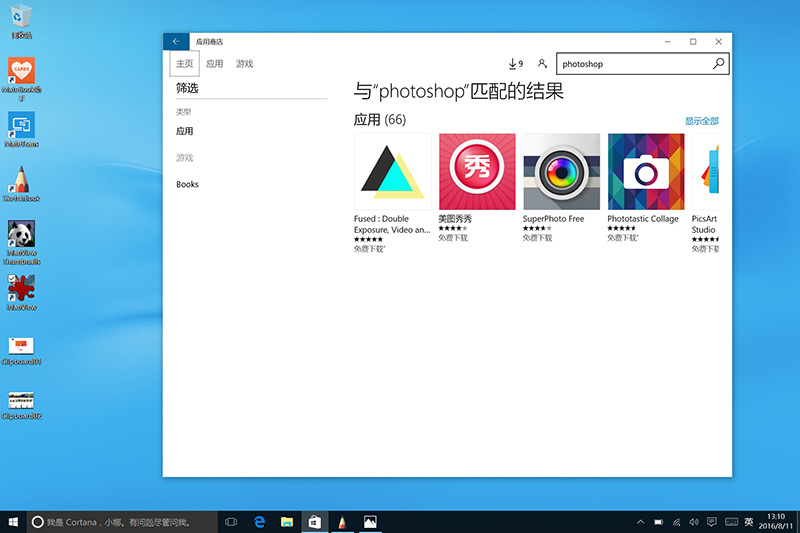Viewport: 800px width, 533px height.
Task: Open the user account icon in Store
Action: coord(542,63)
